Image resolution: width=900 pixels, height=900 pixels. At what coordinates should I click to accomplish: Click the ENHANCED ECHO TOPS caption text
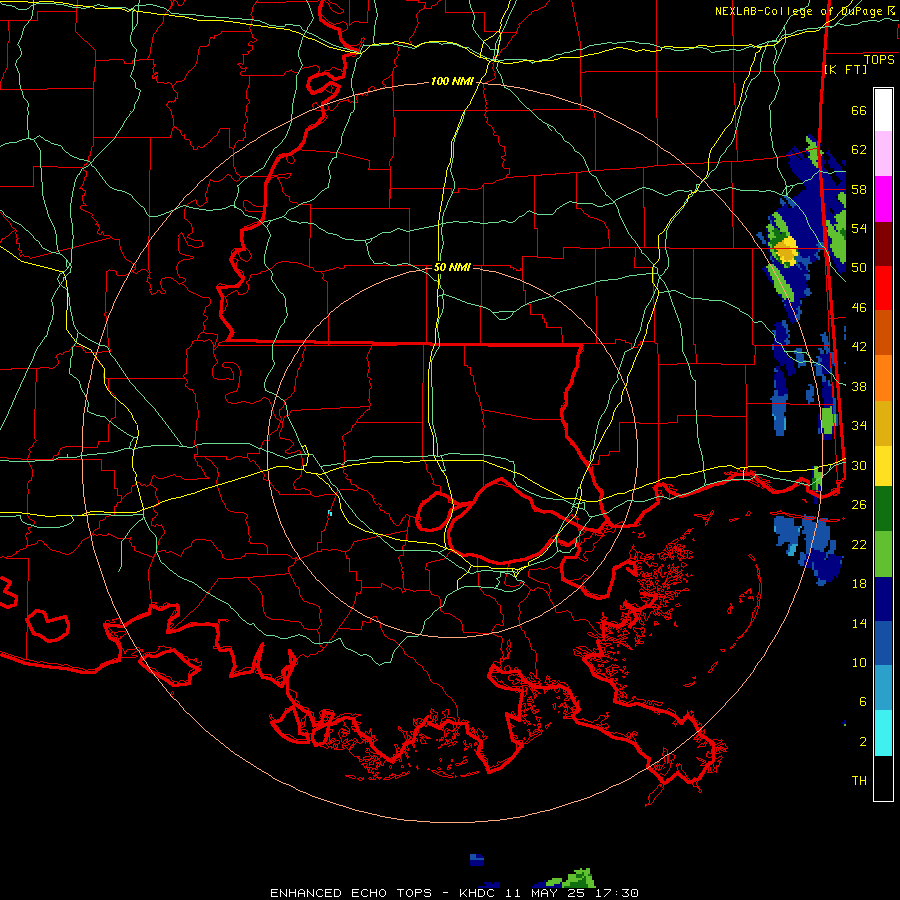click(x=351, y=893)
